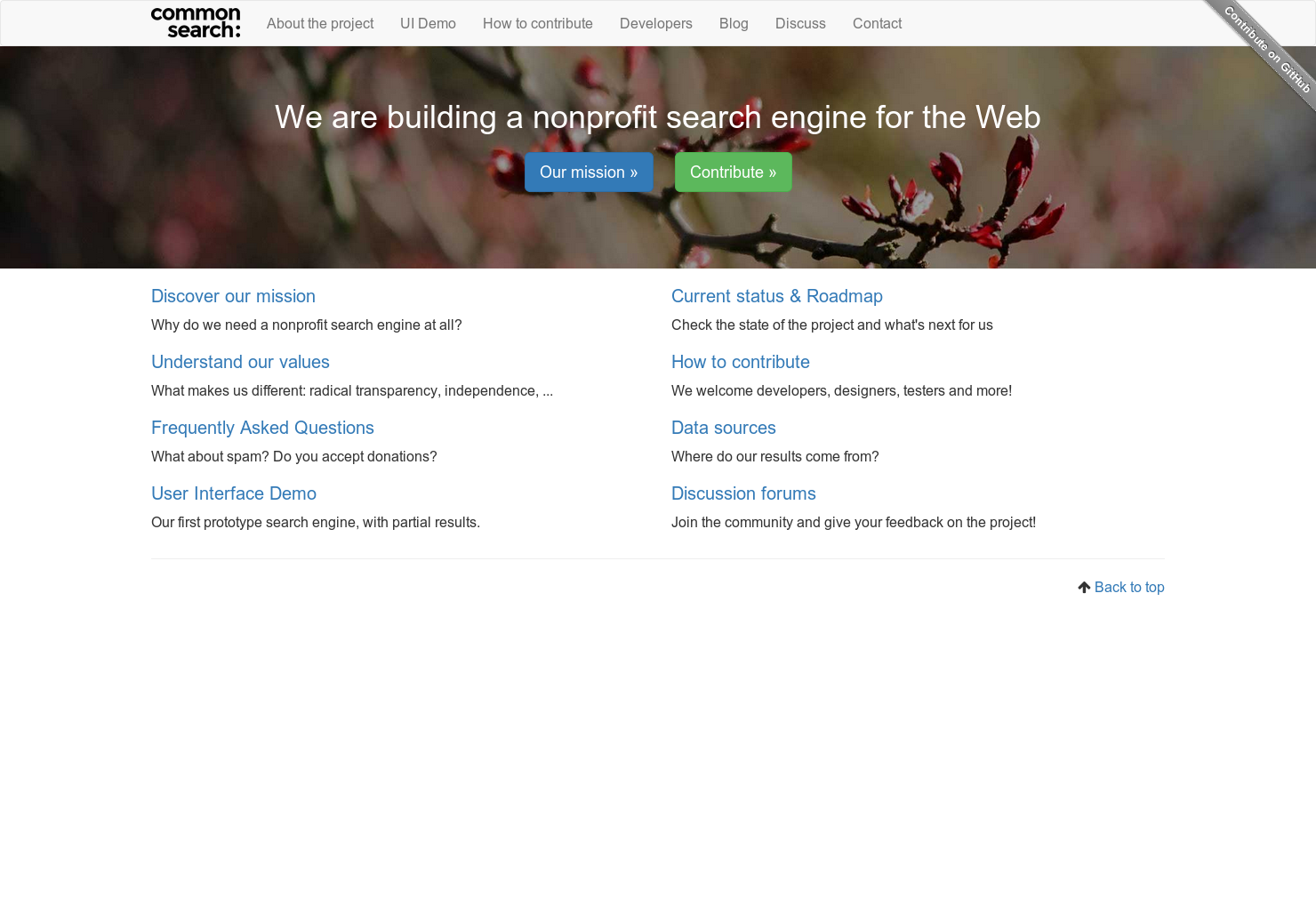This screenshot has width=1316, height=922.
Task: Go to the Contact page
Action: pos(877,23)
